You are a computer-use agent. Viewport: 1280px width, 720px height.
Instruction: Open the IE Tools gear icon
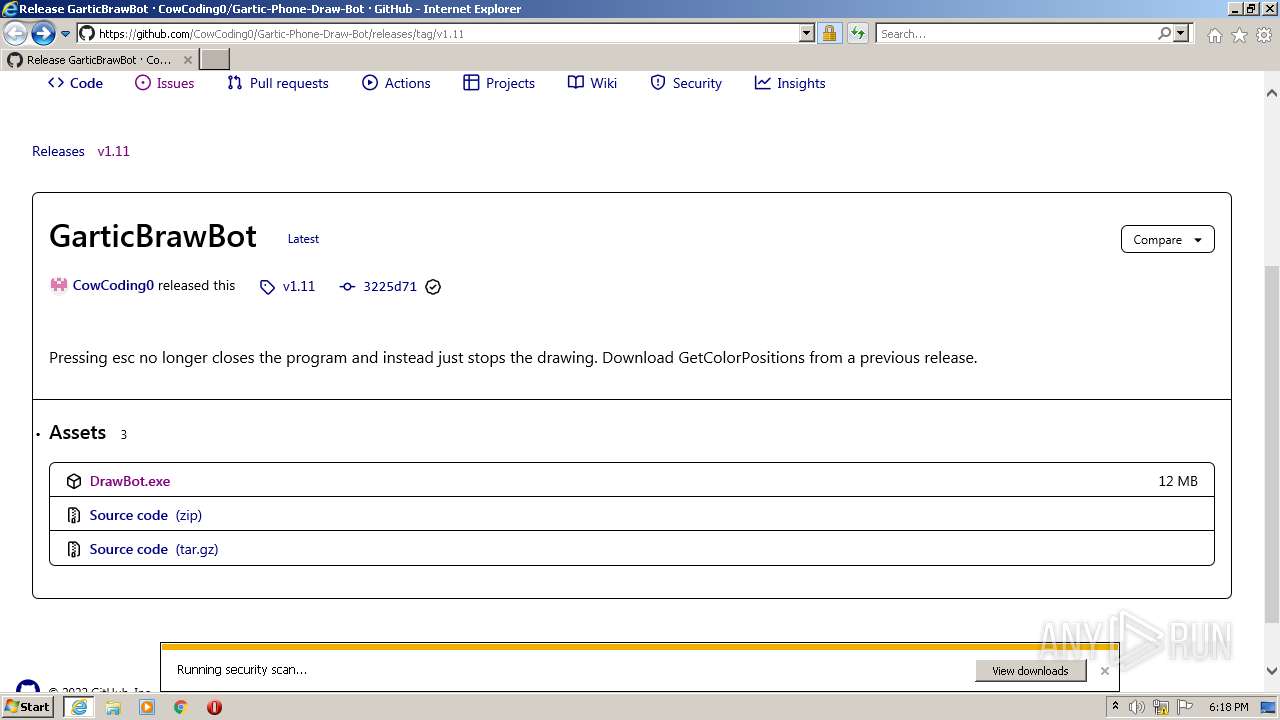point(1264,35)
